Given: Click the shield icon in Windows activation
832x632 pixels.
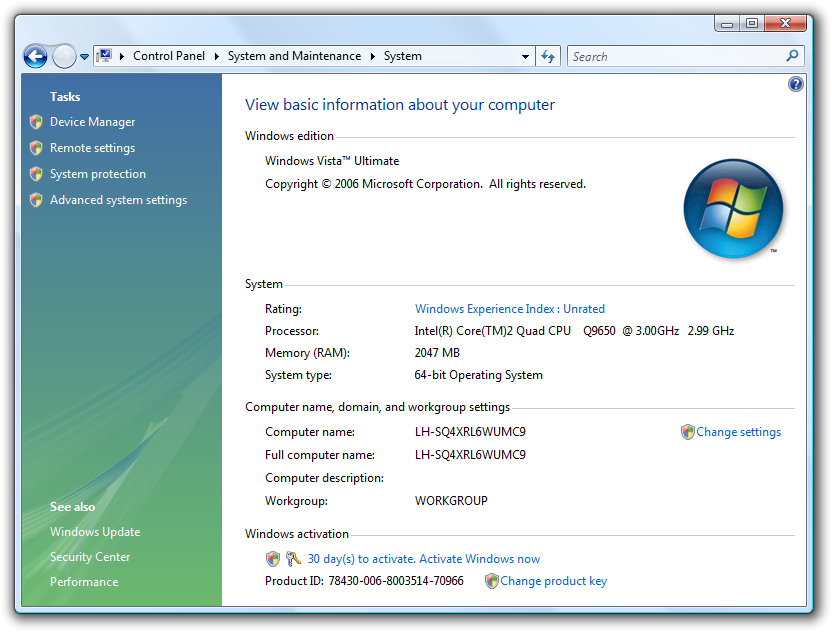Looking at the screenshot, I should click(273, 558).
